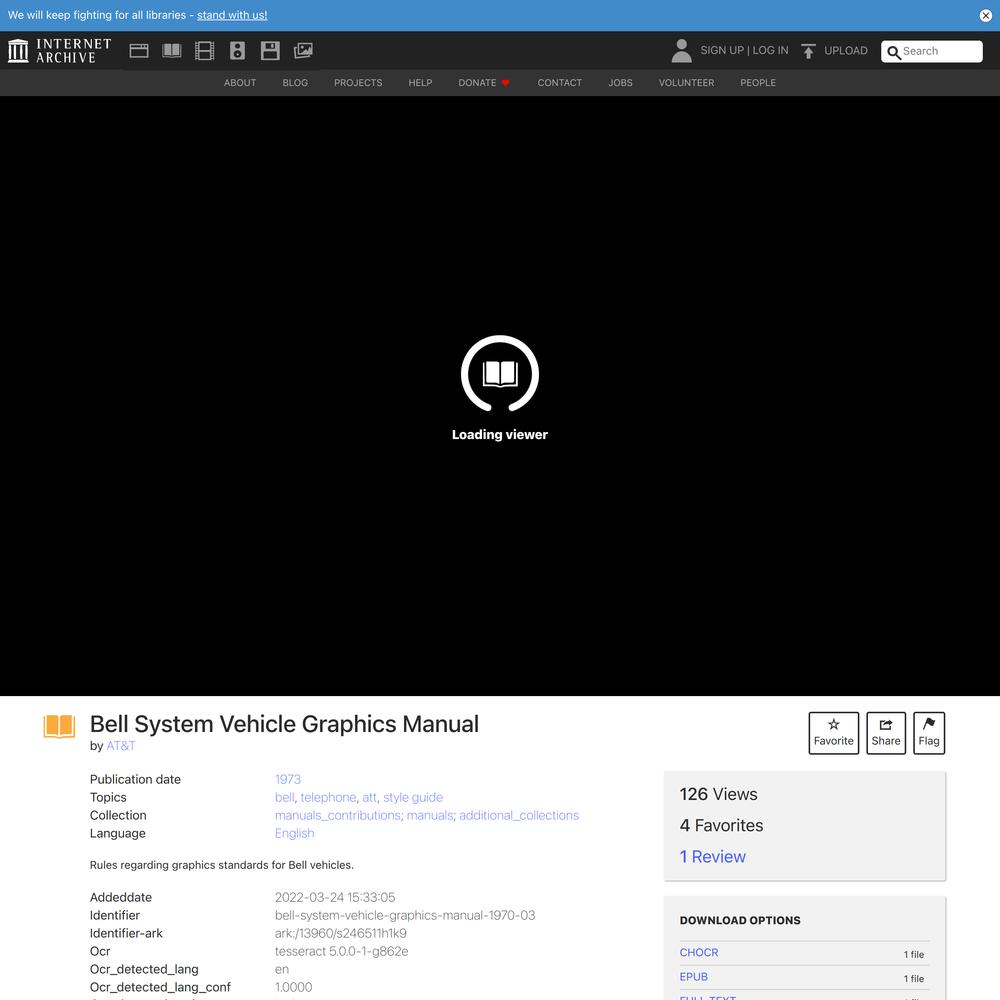This screenshot has height=1000, width=1000.
Task: Click the ark value 'ark:/13960/s246511h1k9'
Action: click(x=341, y=933)
